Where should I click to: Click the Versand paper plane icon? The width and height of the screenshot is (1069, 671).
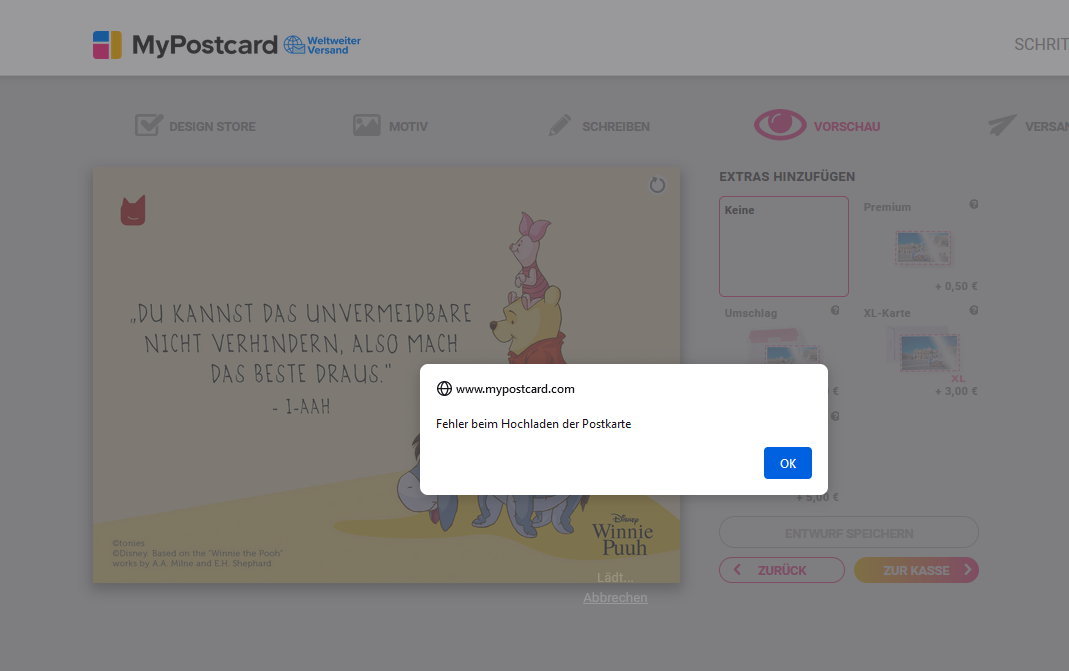(1002, 125)
